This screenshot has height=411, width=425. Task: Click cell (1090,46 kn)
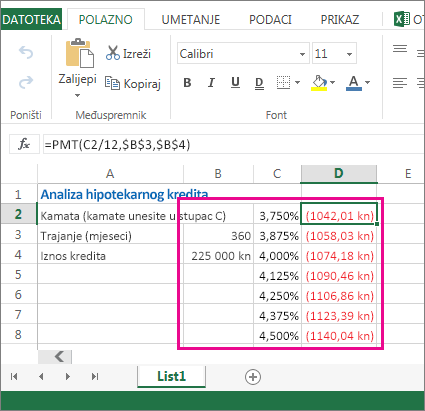[339, 274]
